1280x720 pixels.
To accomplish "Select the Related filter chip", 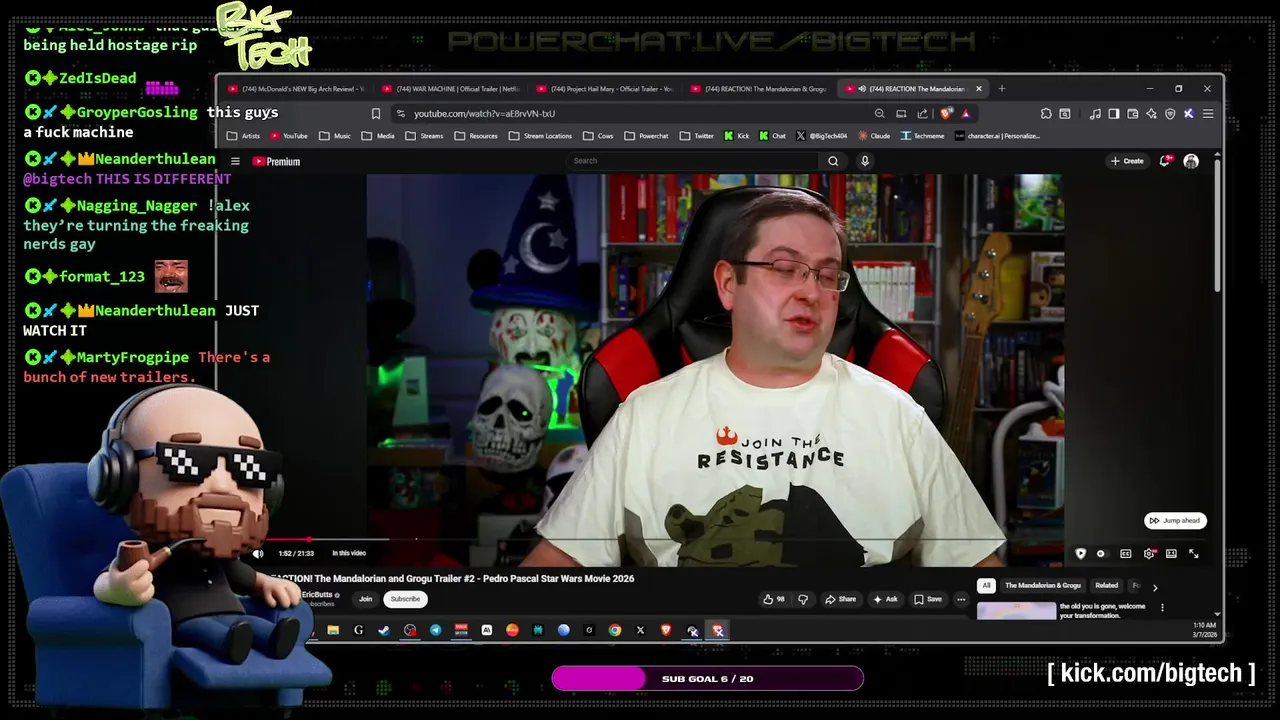I will tap(1106, 586).
